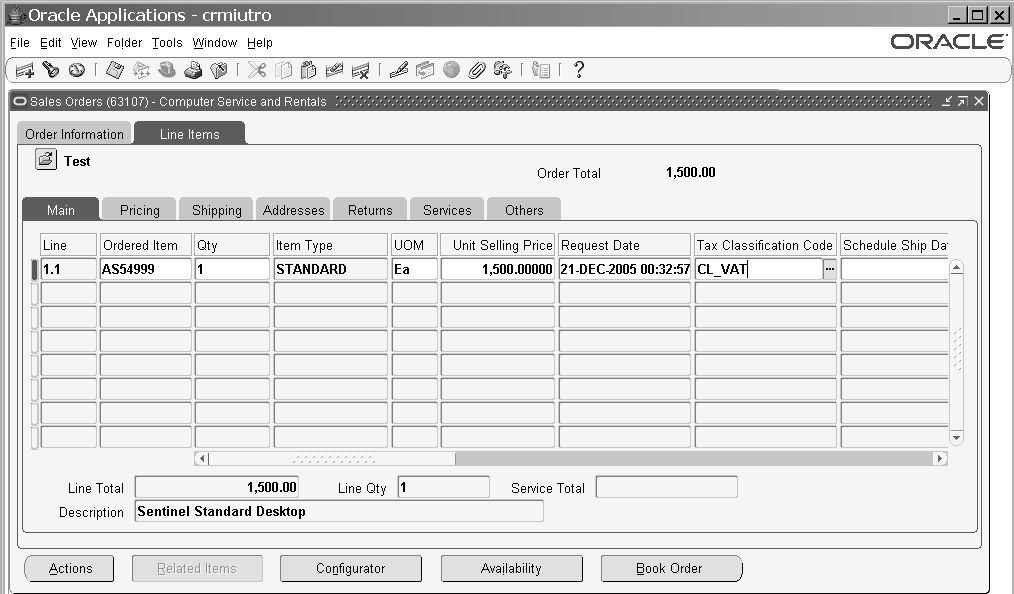The image size is (1014, 594).
Task: Click the New record toolbar icon
Action: point(25,70)
